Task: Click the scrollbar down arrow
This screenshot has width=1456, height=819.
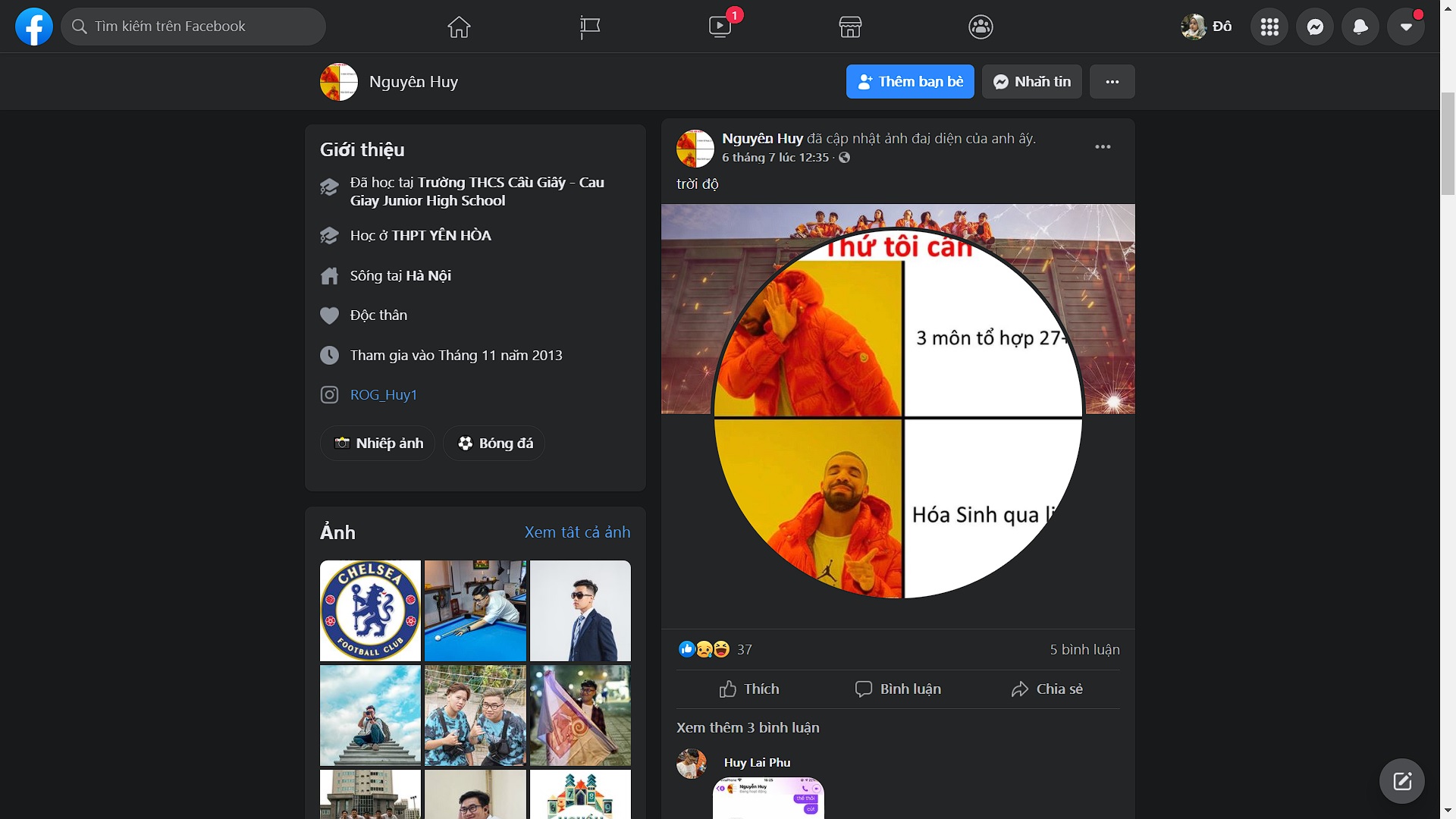Action: click(x=1448, y=811)
